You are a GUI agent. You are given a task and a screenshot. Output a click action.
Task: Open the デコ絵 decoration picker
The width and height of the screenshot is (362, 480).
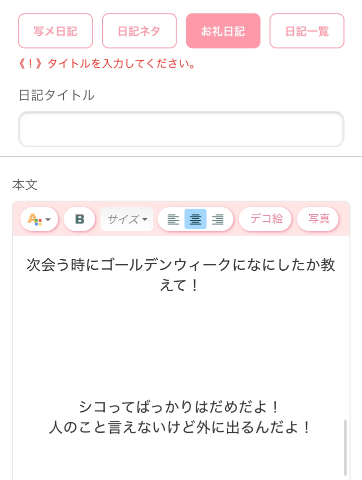[x=265, y=219]
